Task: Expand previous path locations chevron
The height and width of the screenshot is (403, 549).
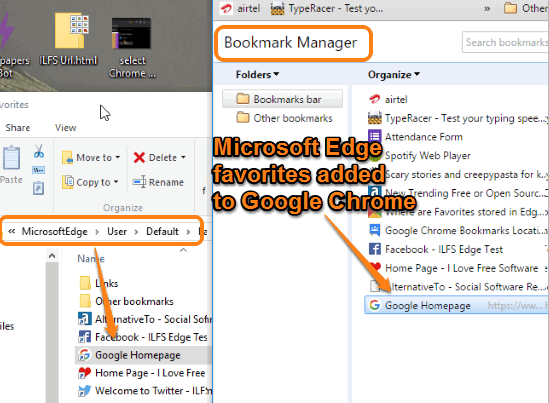Action: (12, 231)
